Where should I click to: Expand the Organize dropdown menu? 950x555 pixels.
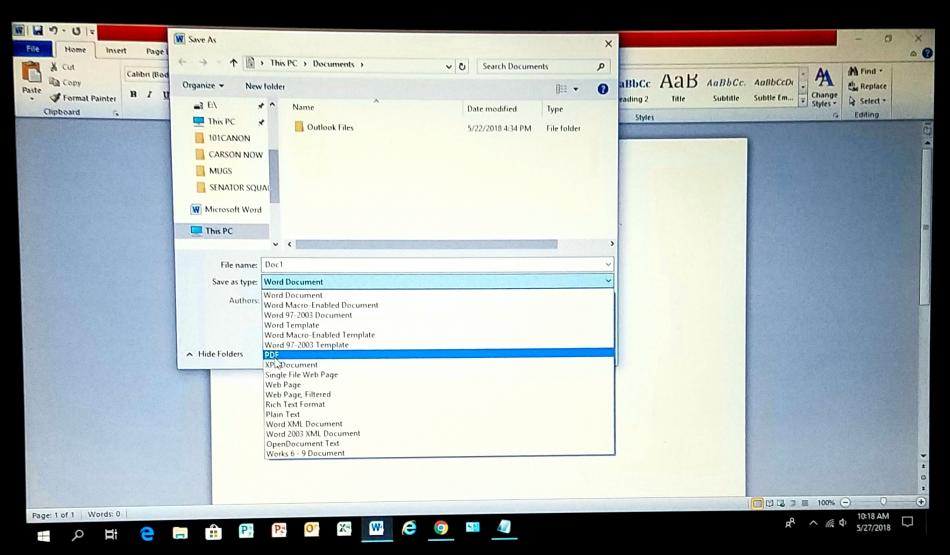pyautogui.click(x=203, y=85)
